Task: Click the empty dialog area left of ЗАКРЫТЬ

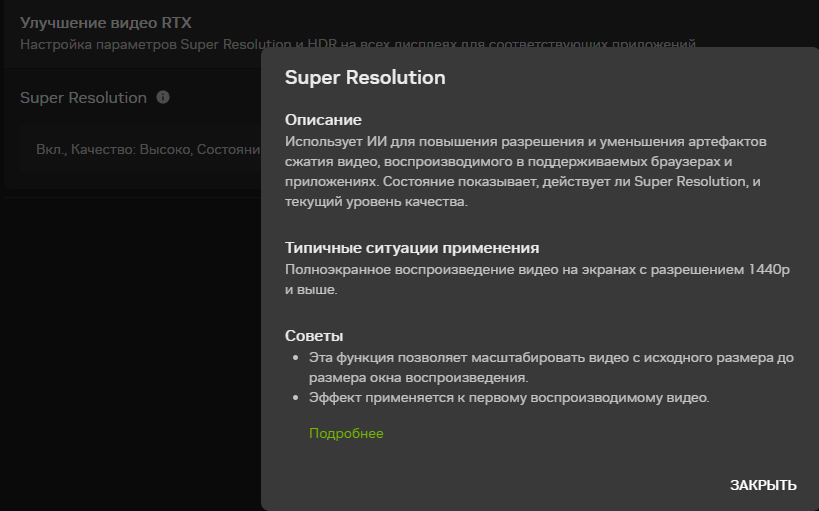Action: click(x=500, y=485)
